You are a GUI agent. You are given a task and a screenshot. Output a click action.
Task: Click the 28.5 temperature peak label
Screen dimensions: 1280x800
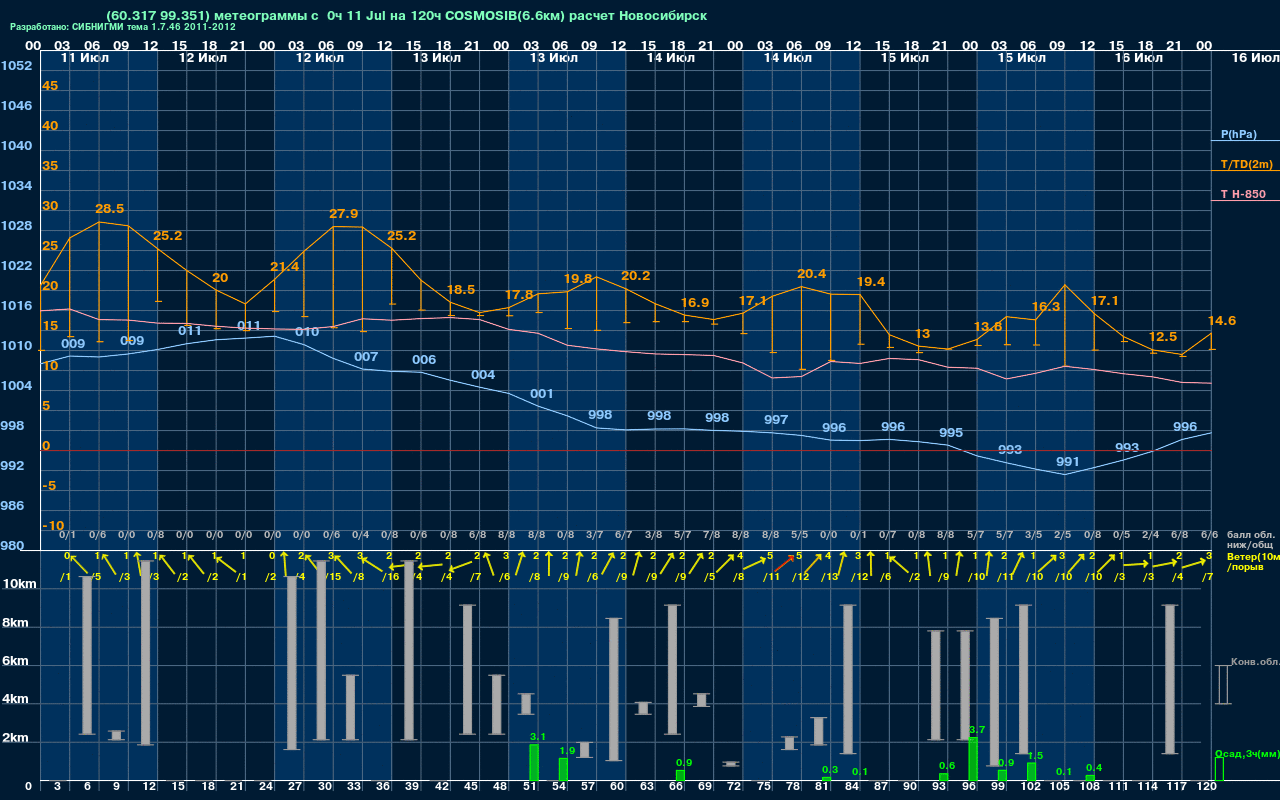[x=109, y=209]
